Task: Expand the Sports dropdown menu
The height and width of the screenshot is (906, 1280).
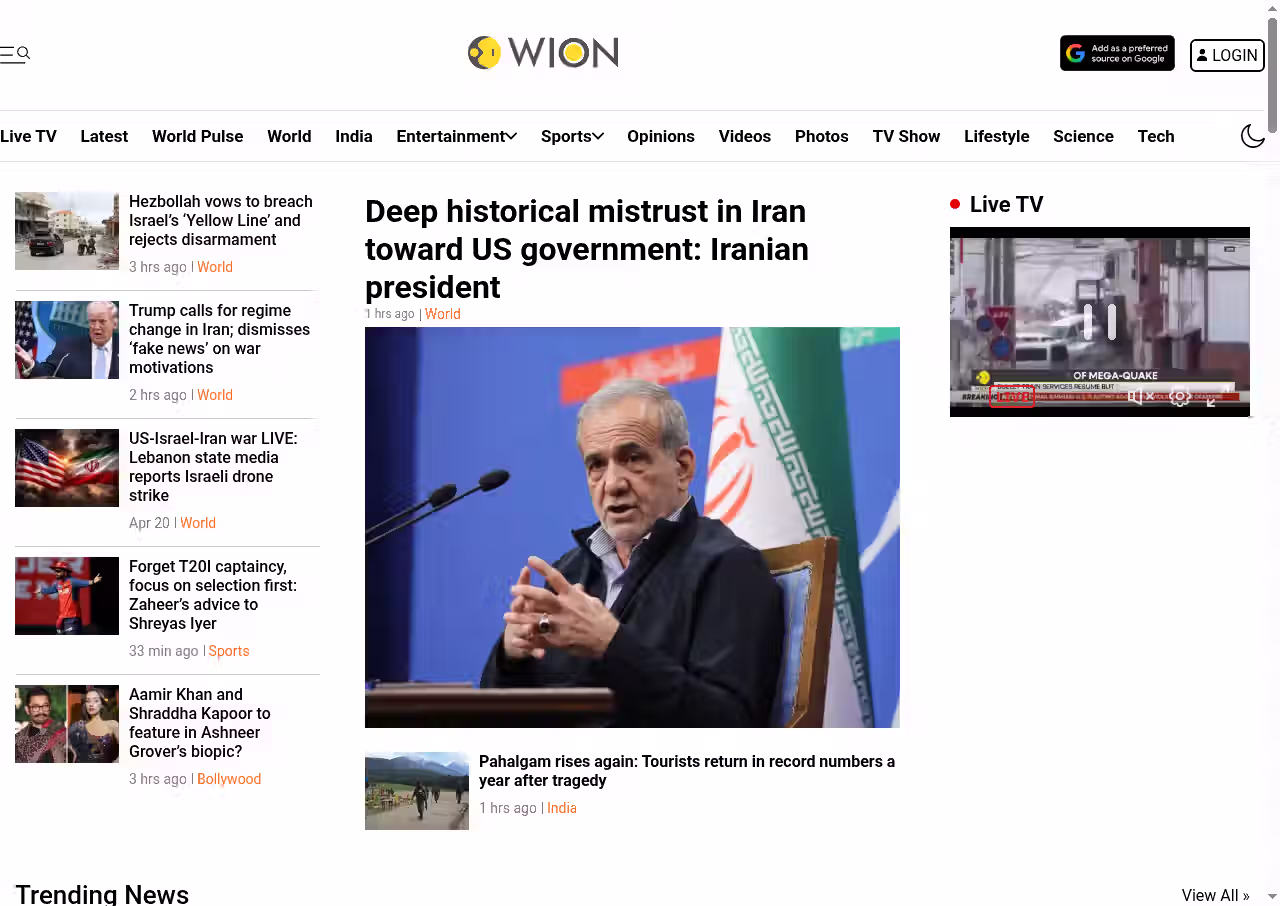Action: [572, 136]
